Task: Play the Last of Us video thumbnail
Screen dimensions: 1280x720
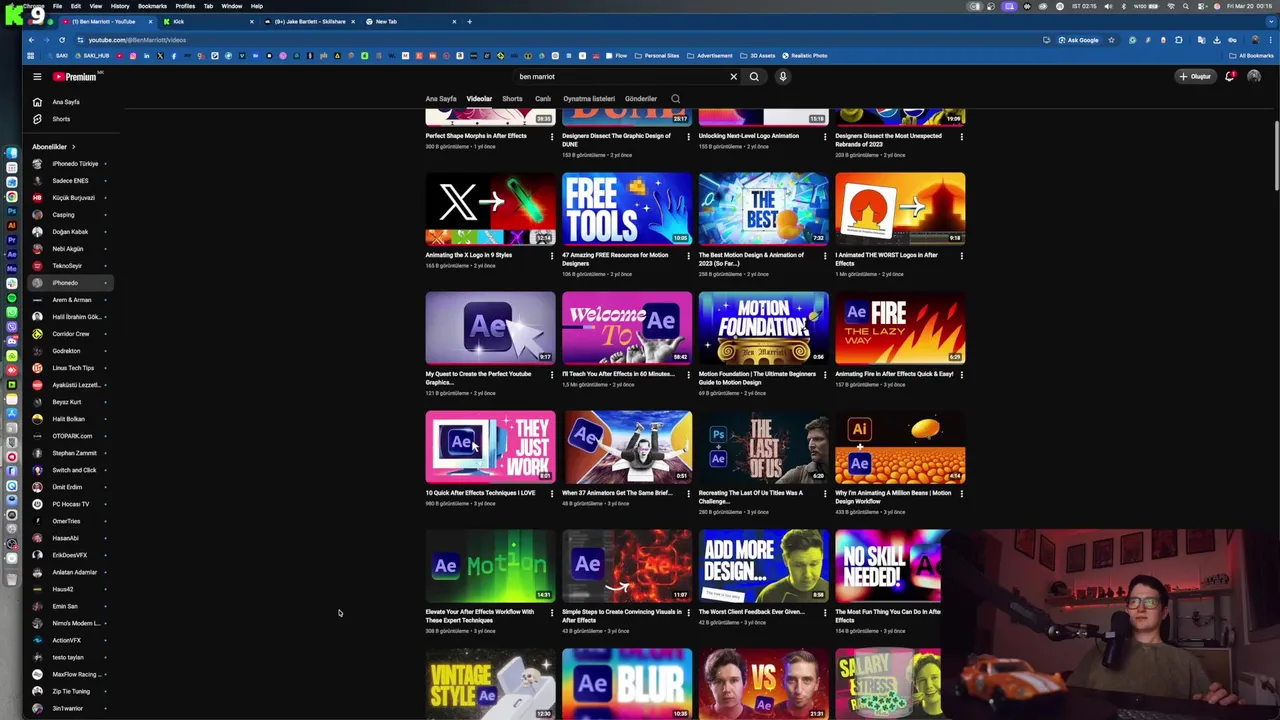Action: coord(764,447)
